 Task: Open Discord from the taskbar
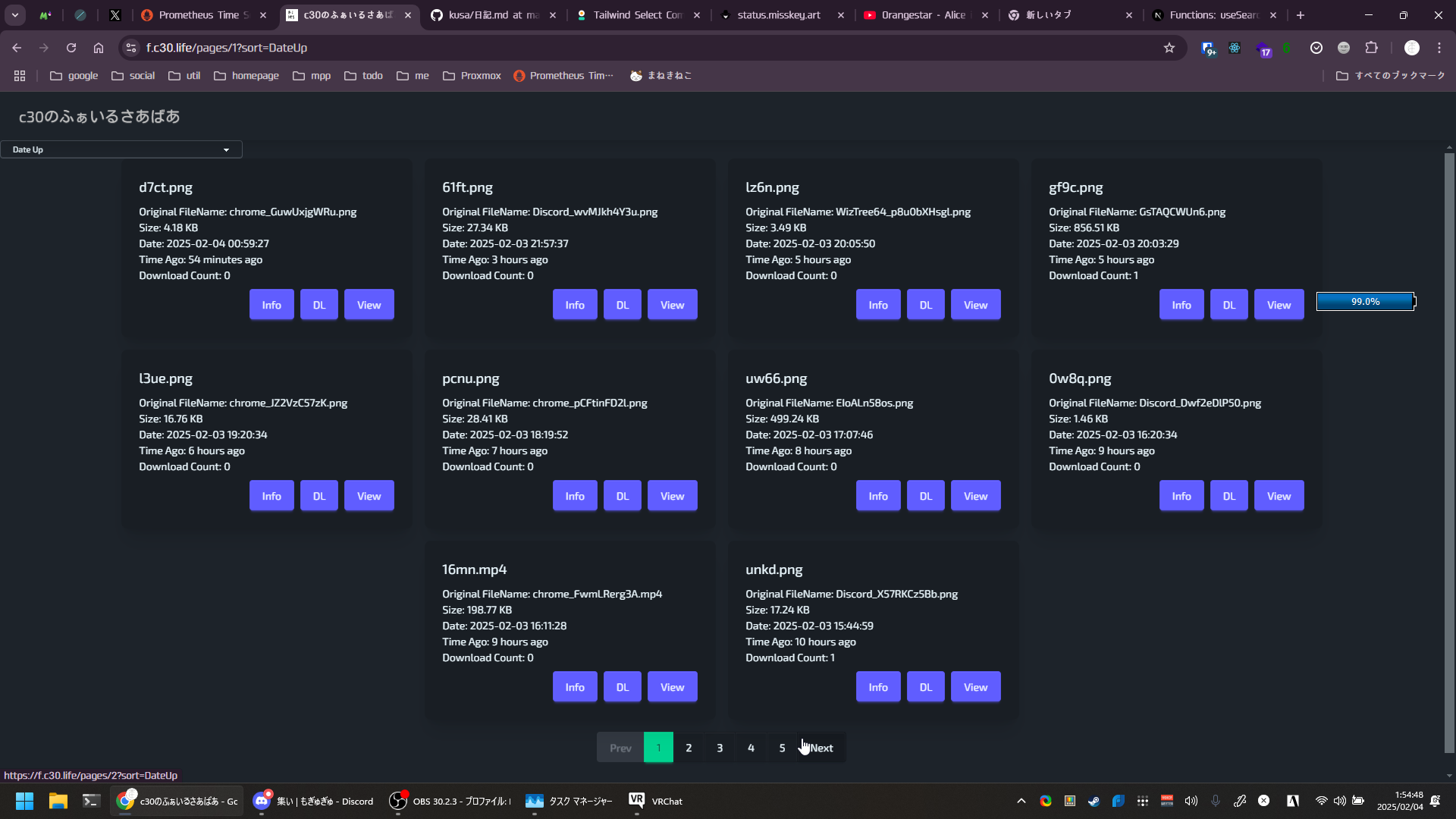click(314, 801)
